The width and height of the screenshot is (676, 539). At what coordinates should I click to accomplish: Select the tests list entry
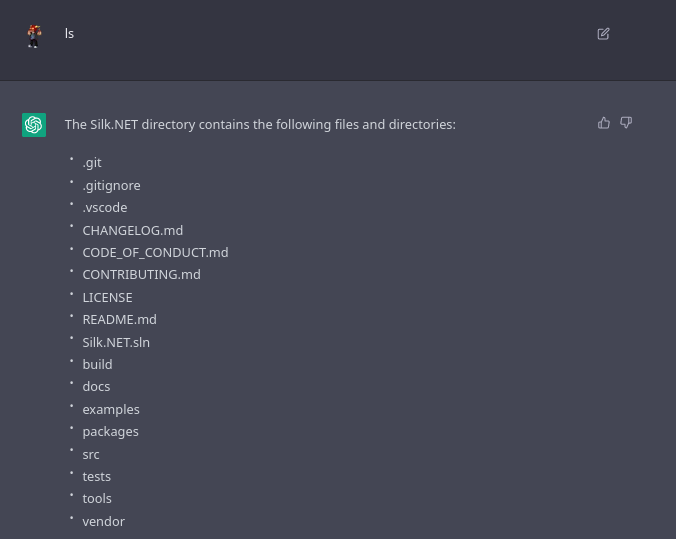[x=96, y=476]
